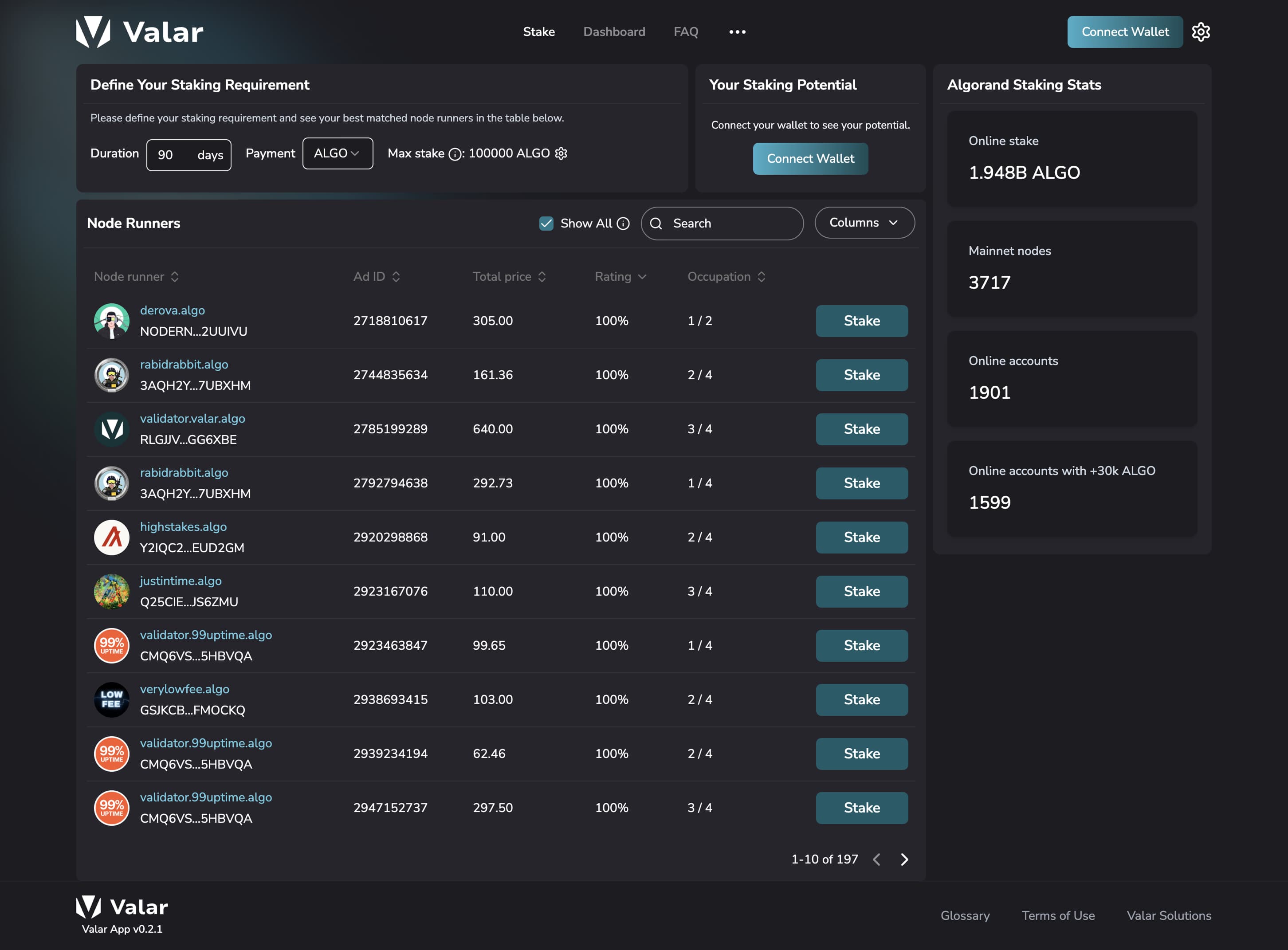This screenshot has width=1288, height=950.
Task: Stake with highstakes.algo node runner
Action: [861, 537]
